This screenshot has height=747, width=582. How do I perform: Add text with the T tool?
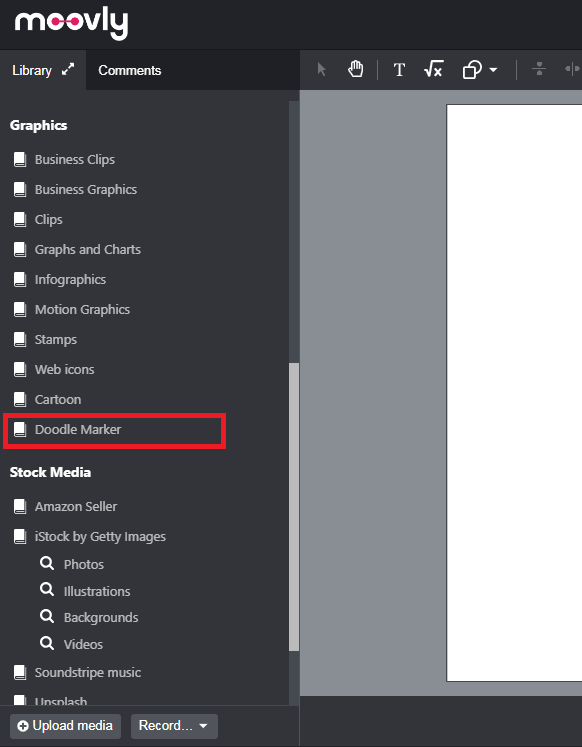pos(399,70)
